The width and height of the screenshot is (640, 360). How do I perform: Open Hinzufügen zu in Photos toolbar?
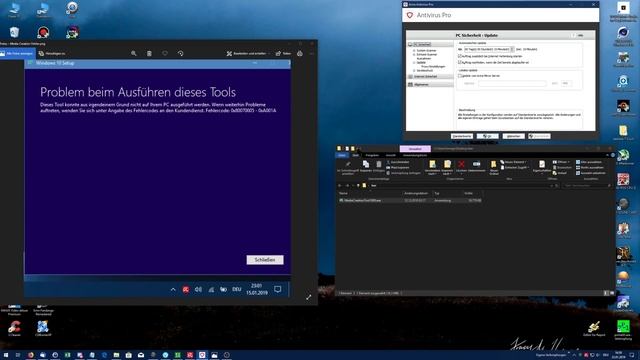pos(52,53)
